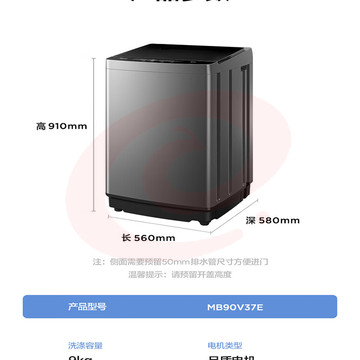Click the note about 50mm drain pipe clearance
The height and width of the screenshot is (360, 360).
click(180, 262)
